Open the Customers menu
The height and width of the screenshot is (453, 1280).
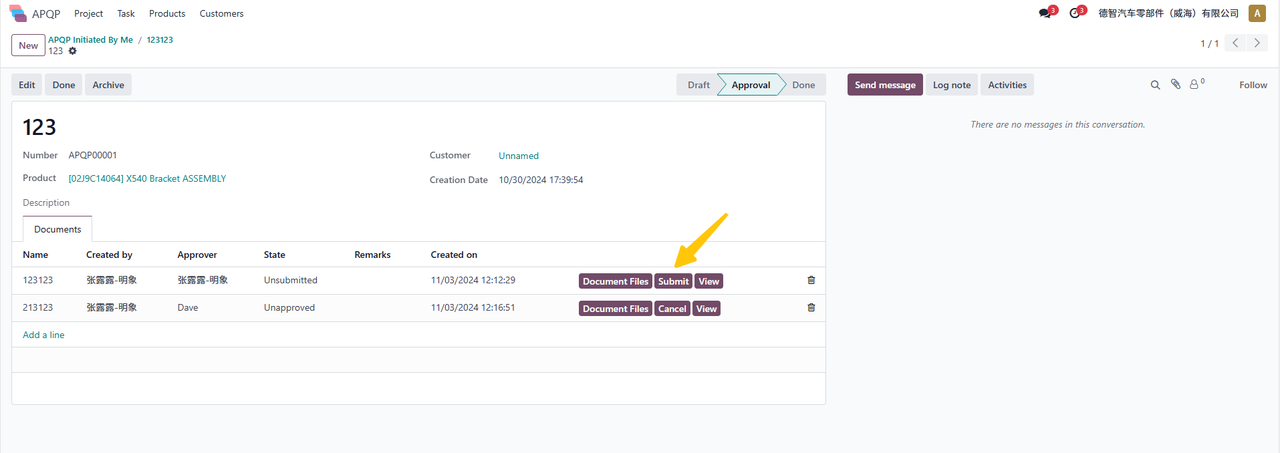[x=221, y=14]
